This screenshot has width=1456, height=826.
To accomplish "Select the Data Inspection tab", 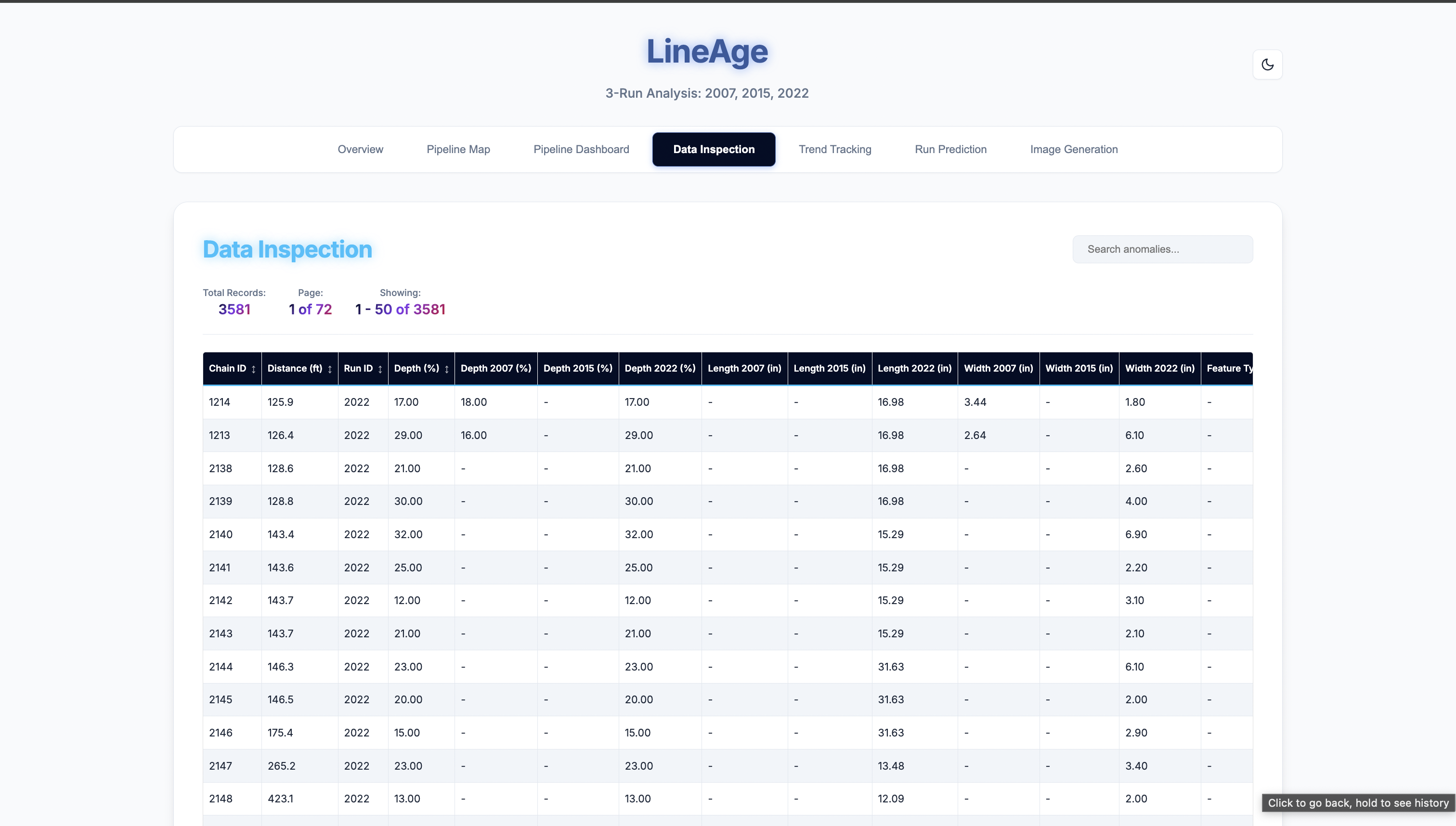I will 713,149.
